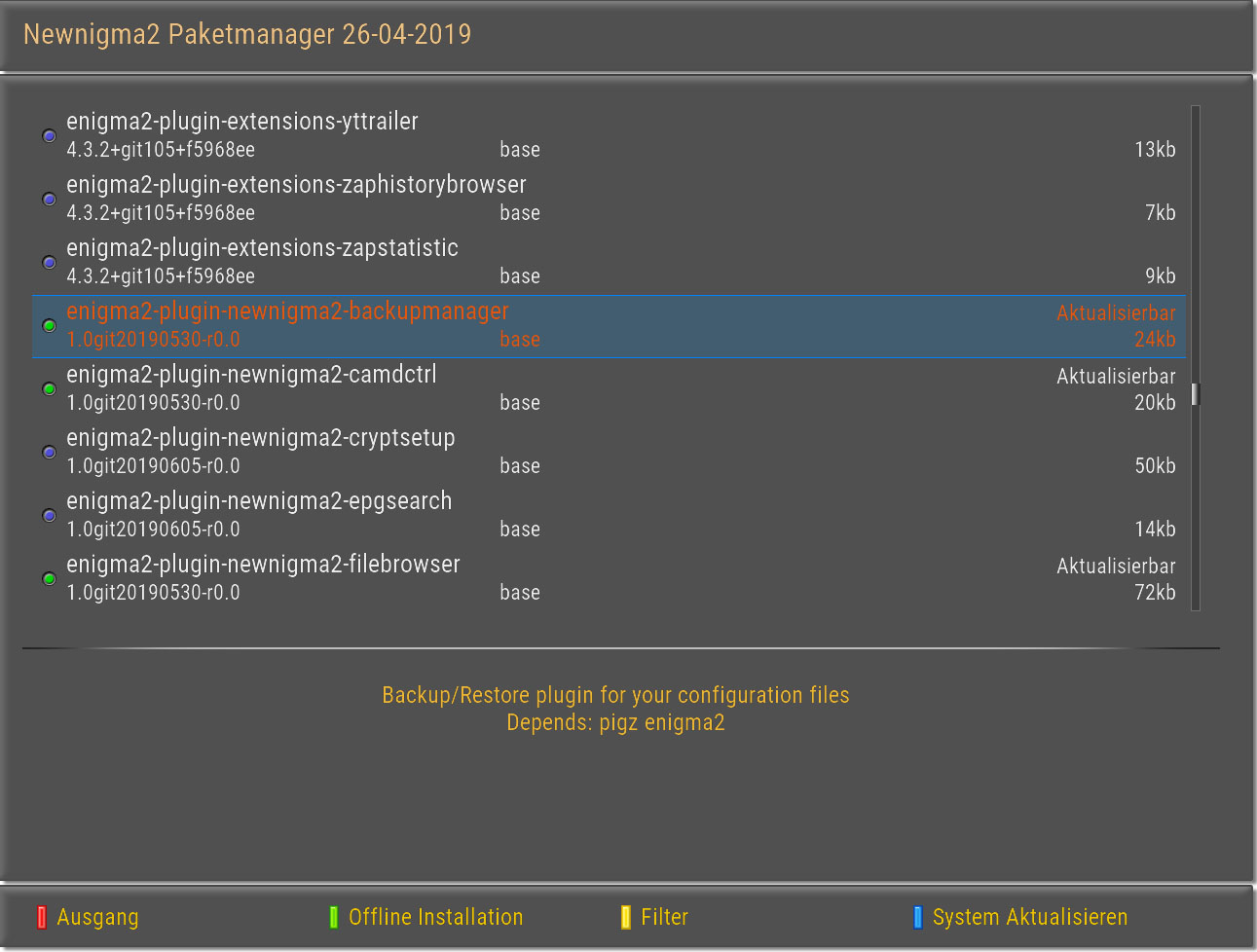Click green status dot beside camdctrl package
1257x952 pixels.
click(50, 389)
